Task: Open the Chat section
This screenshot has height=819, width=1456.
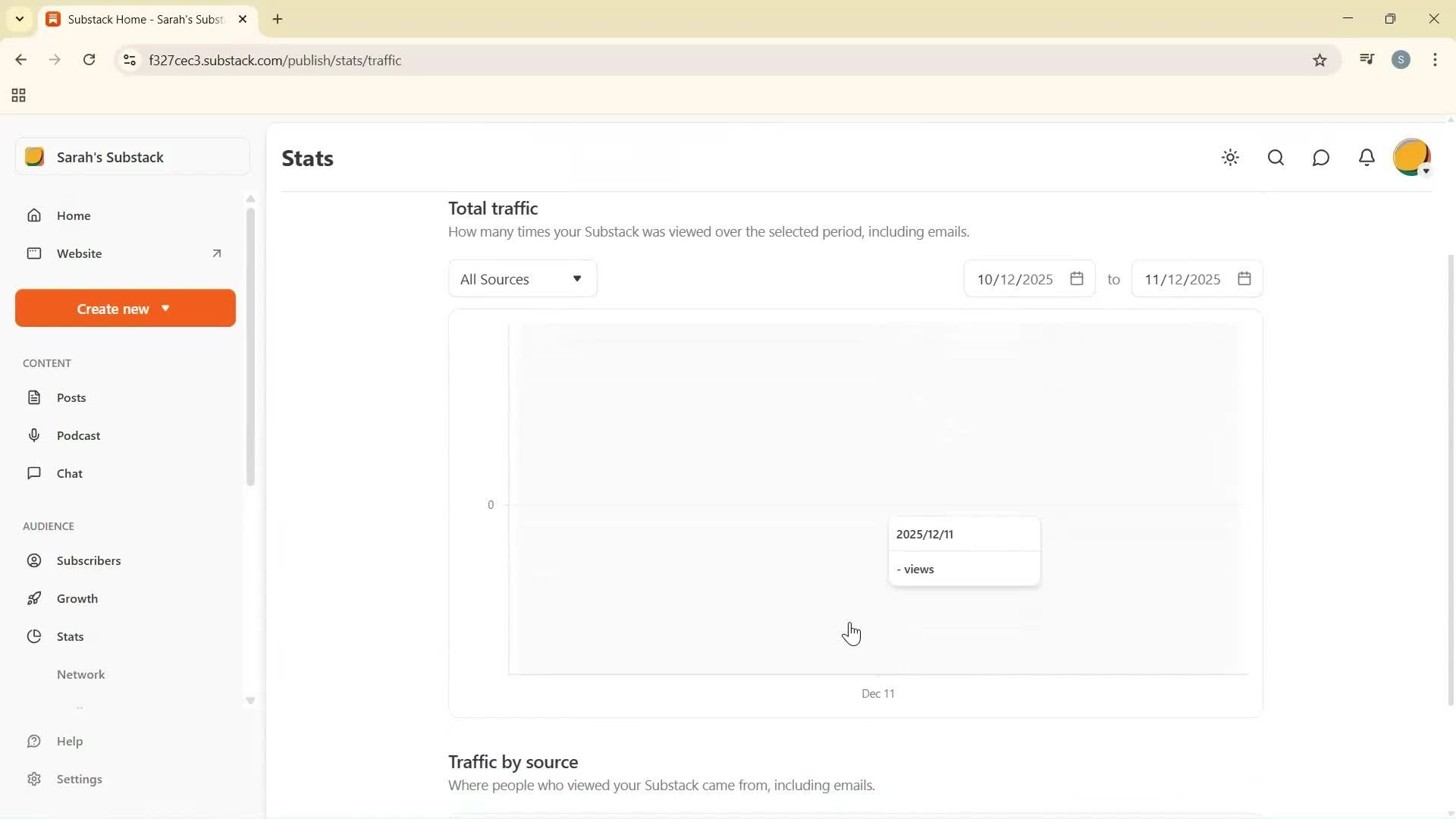Action: tap(35, 472)
